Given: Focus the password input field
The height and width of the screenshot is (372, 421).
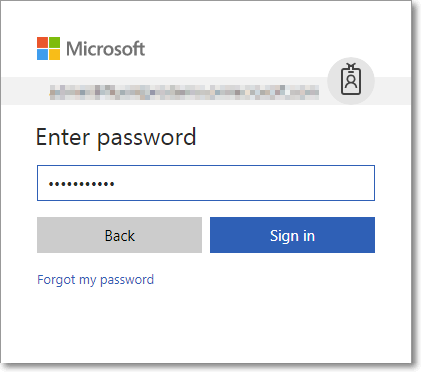Looking at the screenshot, I should [206, 183].
